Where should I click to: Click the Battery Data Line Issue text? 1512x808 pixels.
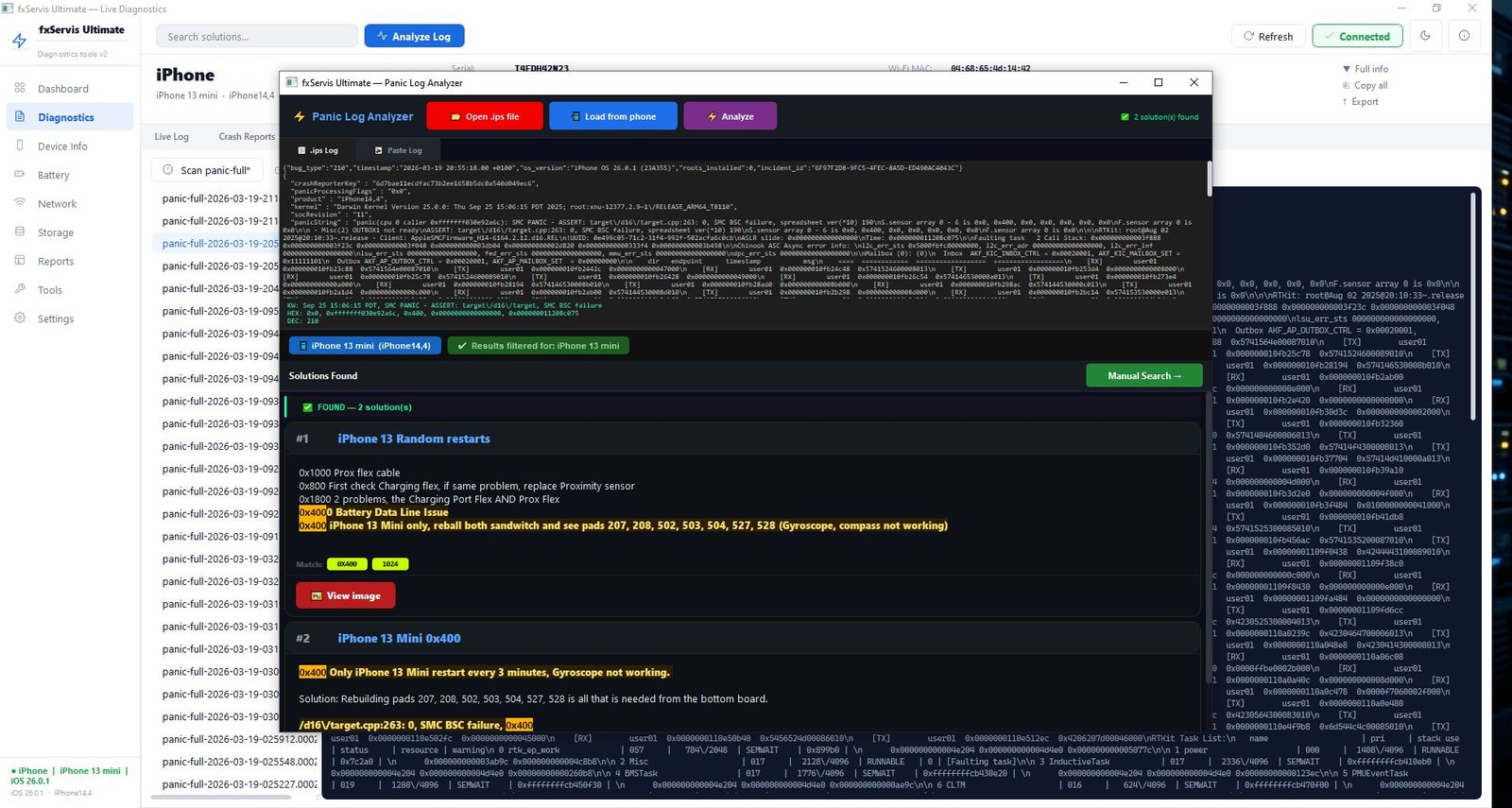pos(391,512)
